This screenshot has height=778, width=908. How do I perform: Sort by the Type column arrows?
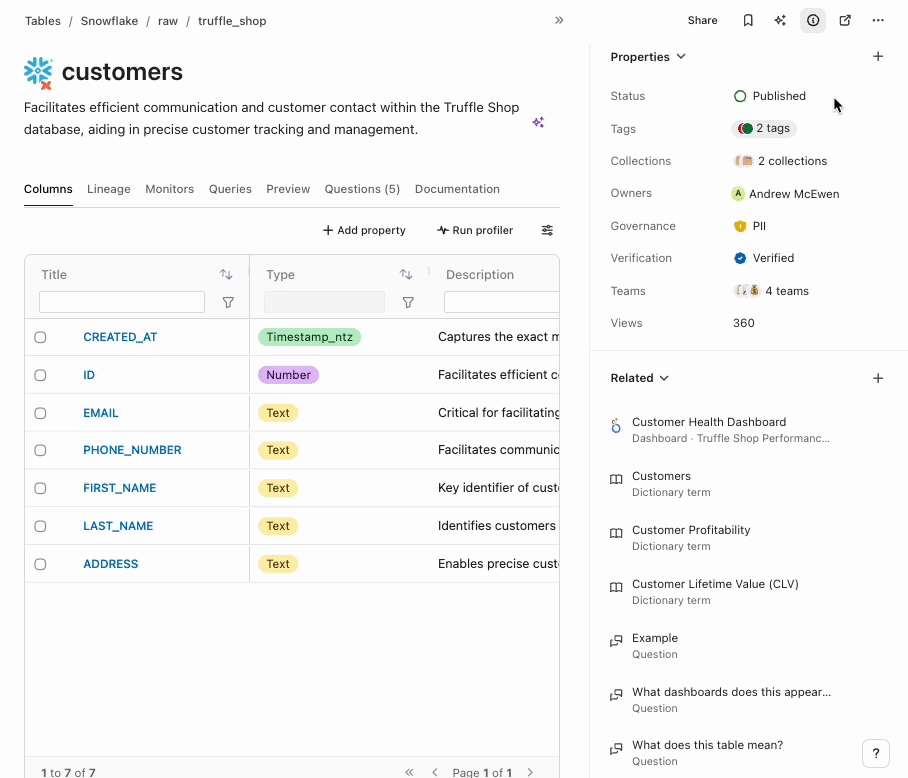point(406,274)
